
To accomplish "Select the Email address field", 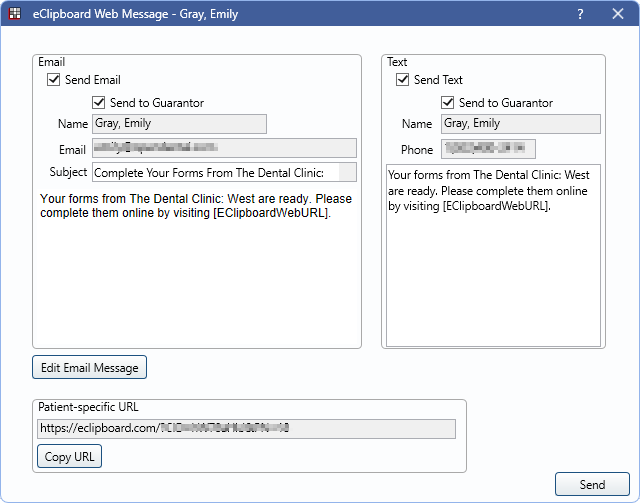I will (223, 149).
